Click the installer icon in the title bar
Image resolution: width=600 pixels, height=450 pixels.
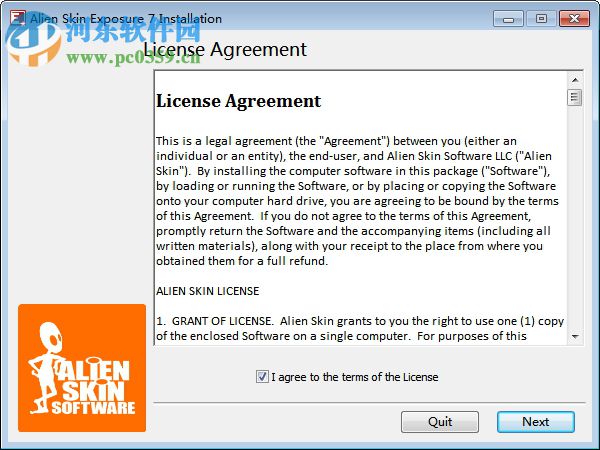pos(18,18)
